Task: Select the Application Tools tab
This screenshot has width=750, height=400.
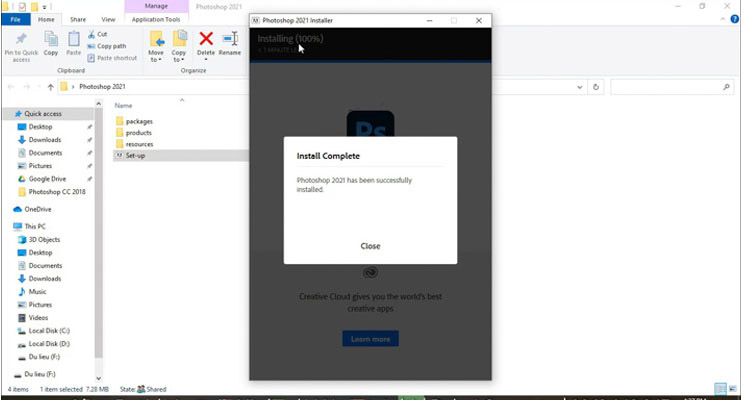Action: pyautogui.click(x=156, y=20)
